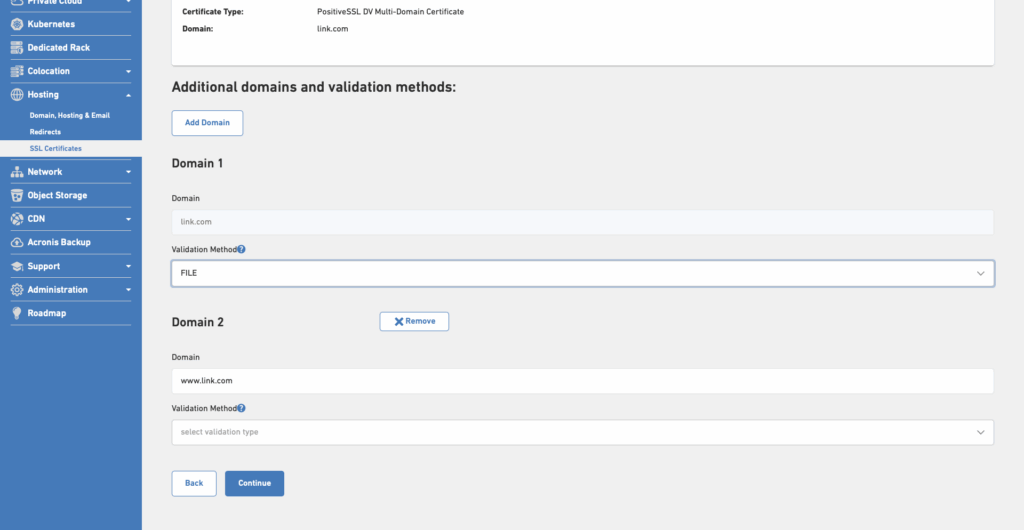
Task: Click the Domain value link.com in summary
Action: [x=332, y=29]
